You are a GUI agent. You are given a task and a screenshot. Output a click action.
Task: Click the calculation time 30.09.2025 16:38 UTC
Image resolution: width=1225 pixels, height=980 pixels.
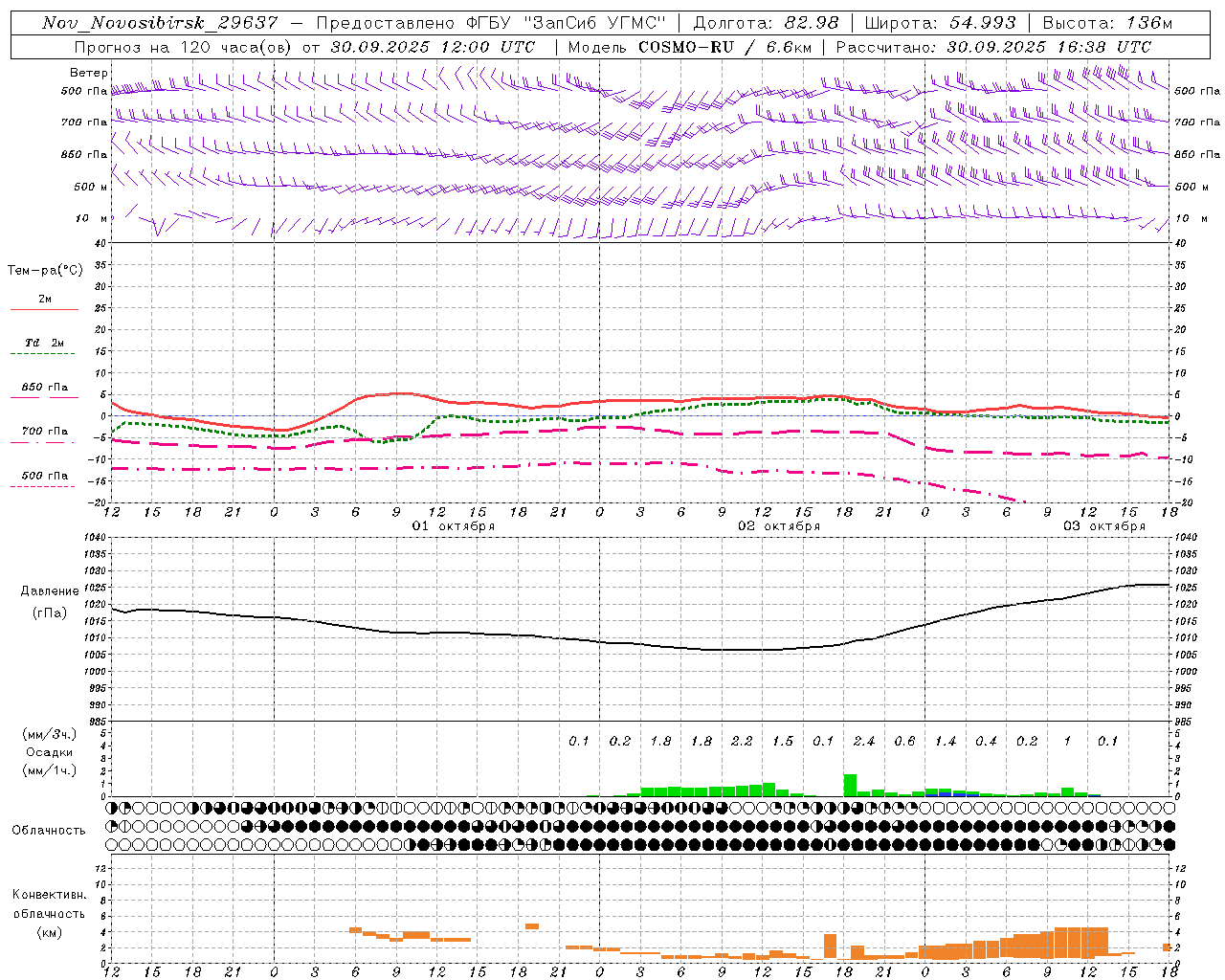tap(1049, 46)
